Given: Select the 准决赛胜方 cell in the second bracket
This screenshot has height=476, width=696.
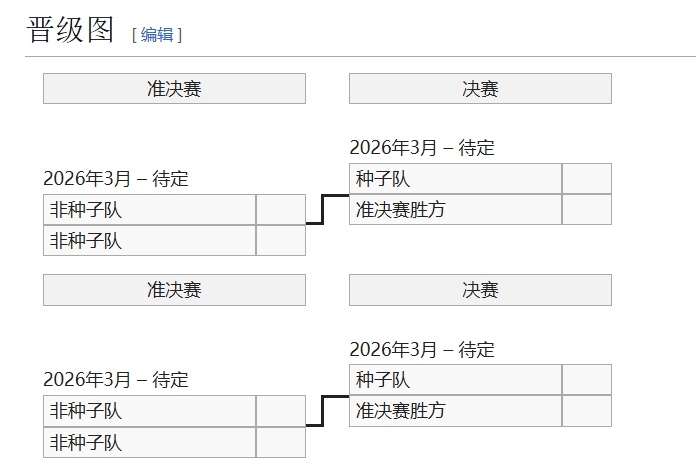Looking at the screenshot, I should pyautogui.click(x=455, y=411).
